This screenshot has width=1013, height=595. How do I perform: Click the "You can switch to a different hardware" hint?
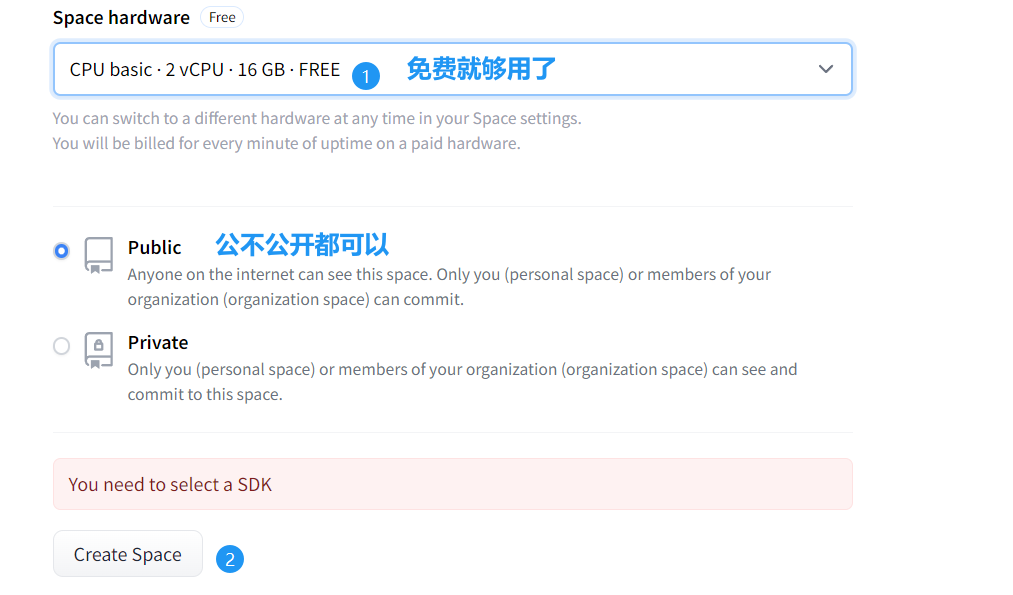pyautogui.click(x=317, y=118)
